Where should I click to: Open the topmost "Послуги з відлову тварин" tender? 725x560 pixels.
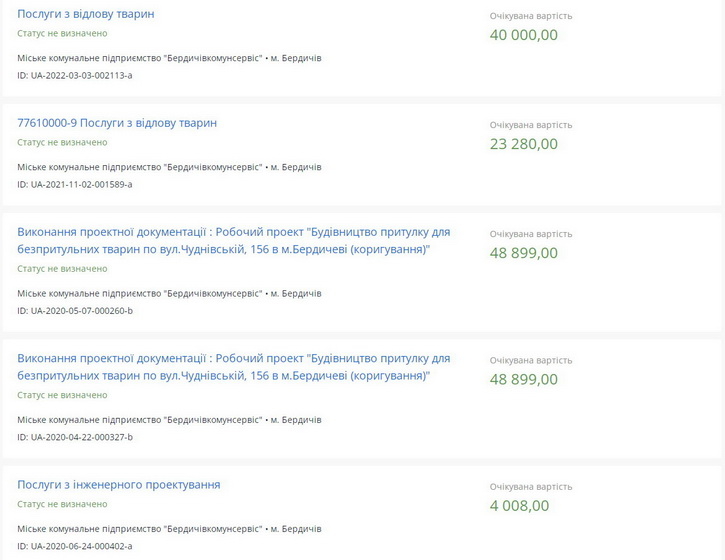(x=86, y=14)
